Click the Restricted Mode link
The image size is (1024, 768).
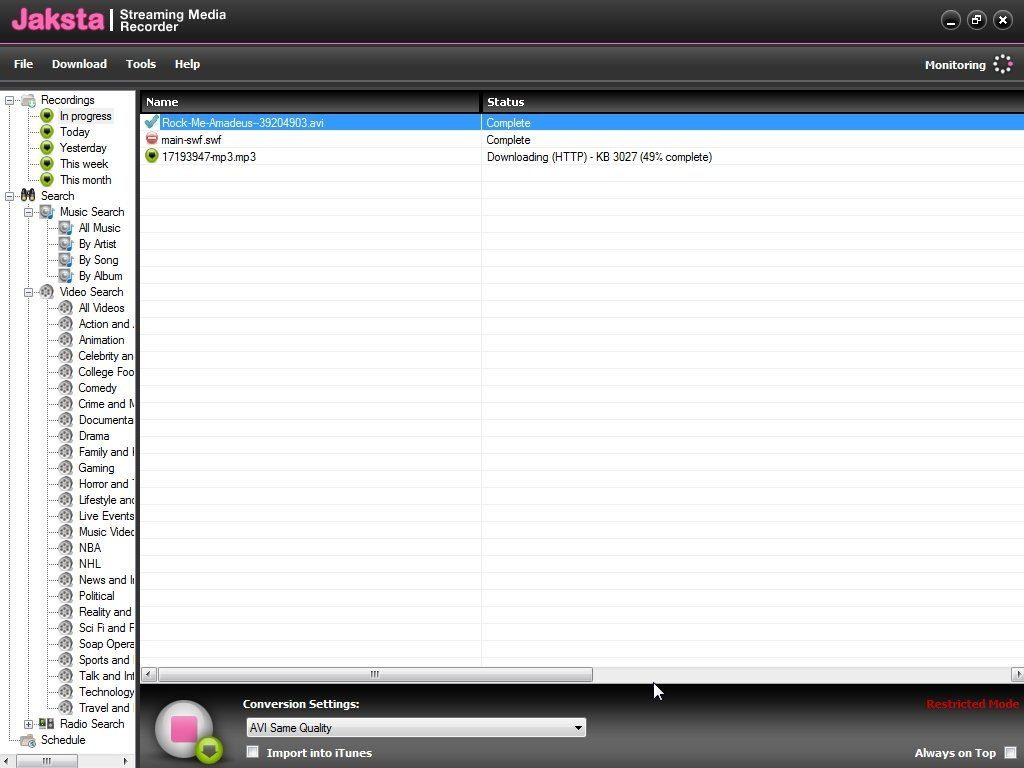(x=972, y=704)
